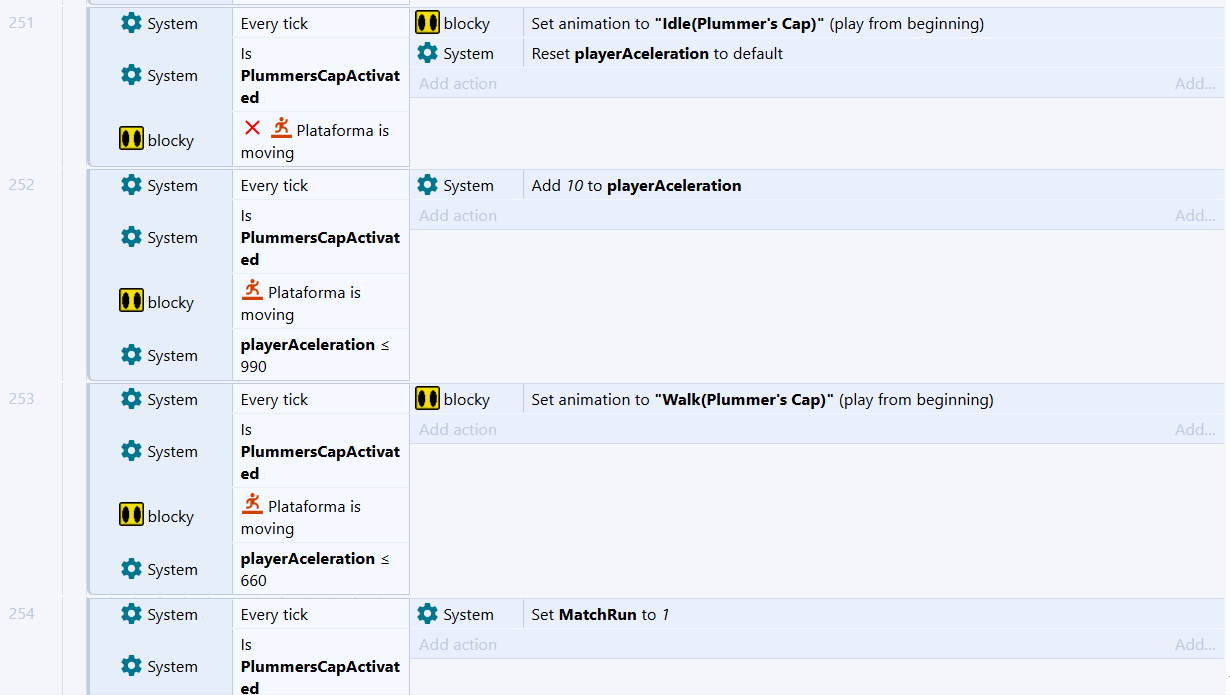Select "Set animation to Idle(Plummer's Cap)" action

(x=757, y=24)
